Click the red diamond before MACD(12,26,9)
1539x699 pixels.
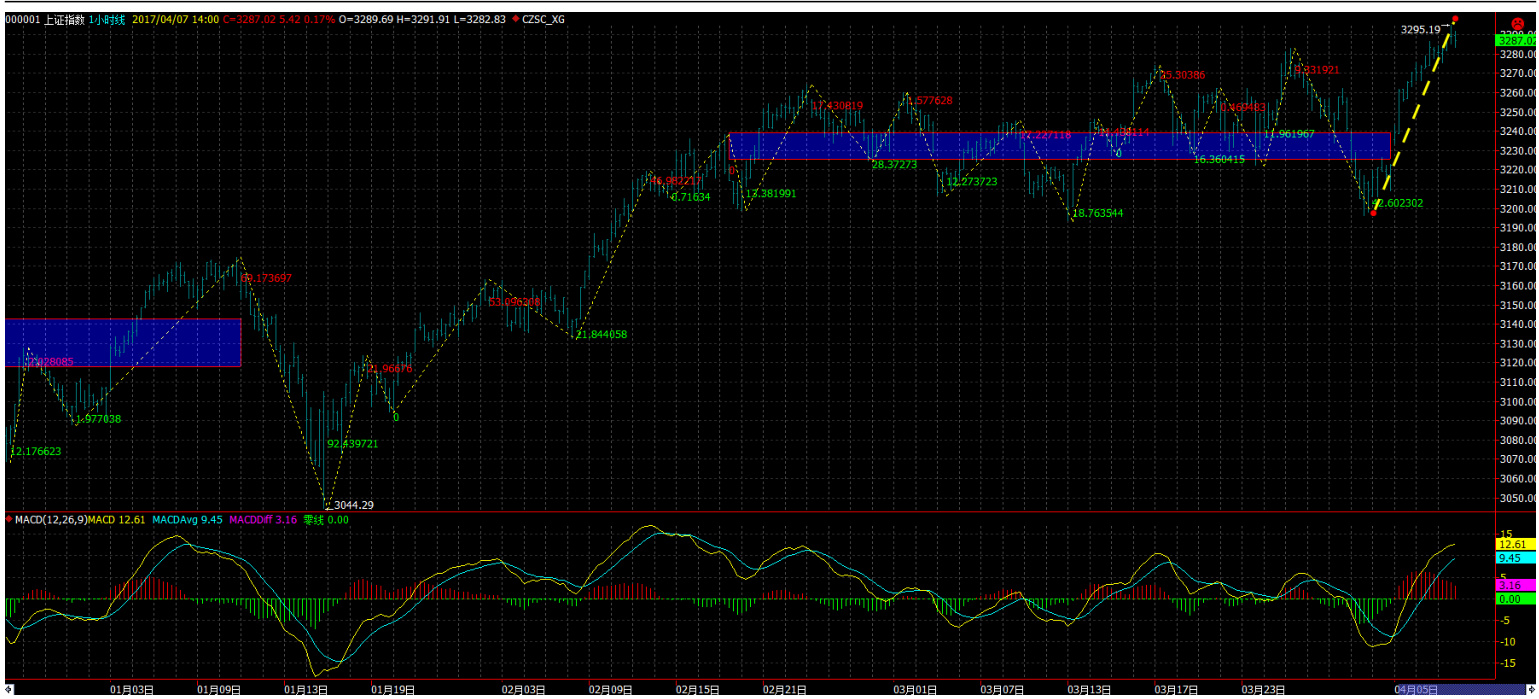pos(9,519)
